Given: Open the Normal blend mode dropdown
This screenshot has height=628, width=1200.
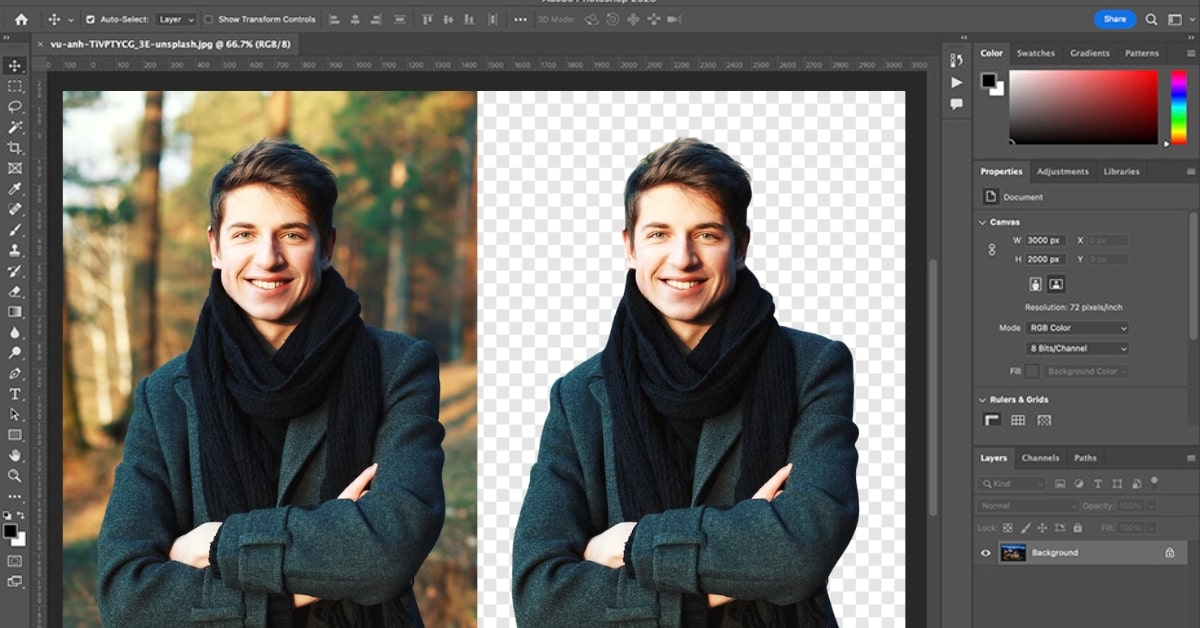Looking at the screenshot, I should click(1027, 506).
